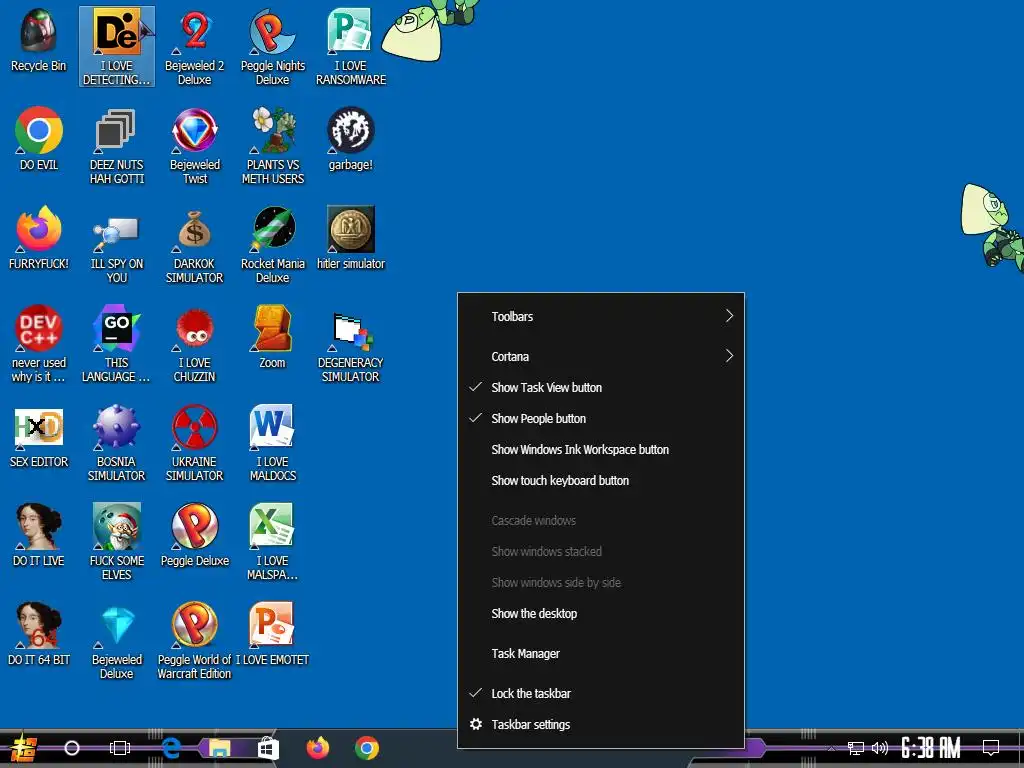
Task: Select the HxD hex editor desktop shortcut
Action: coord(39,436)
